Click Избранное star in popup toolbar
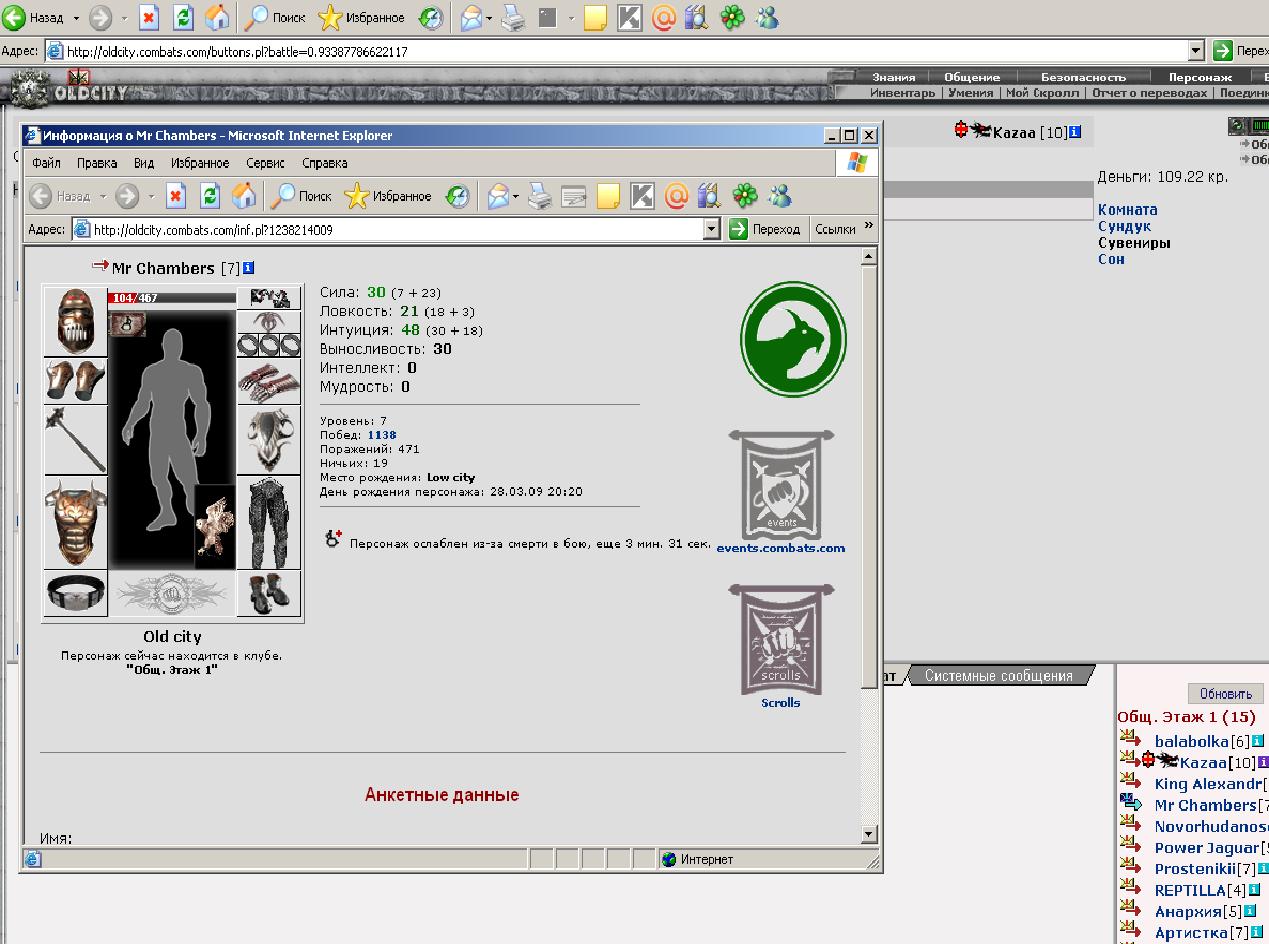Screen dimensions: 1269x944 point(388,196)
